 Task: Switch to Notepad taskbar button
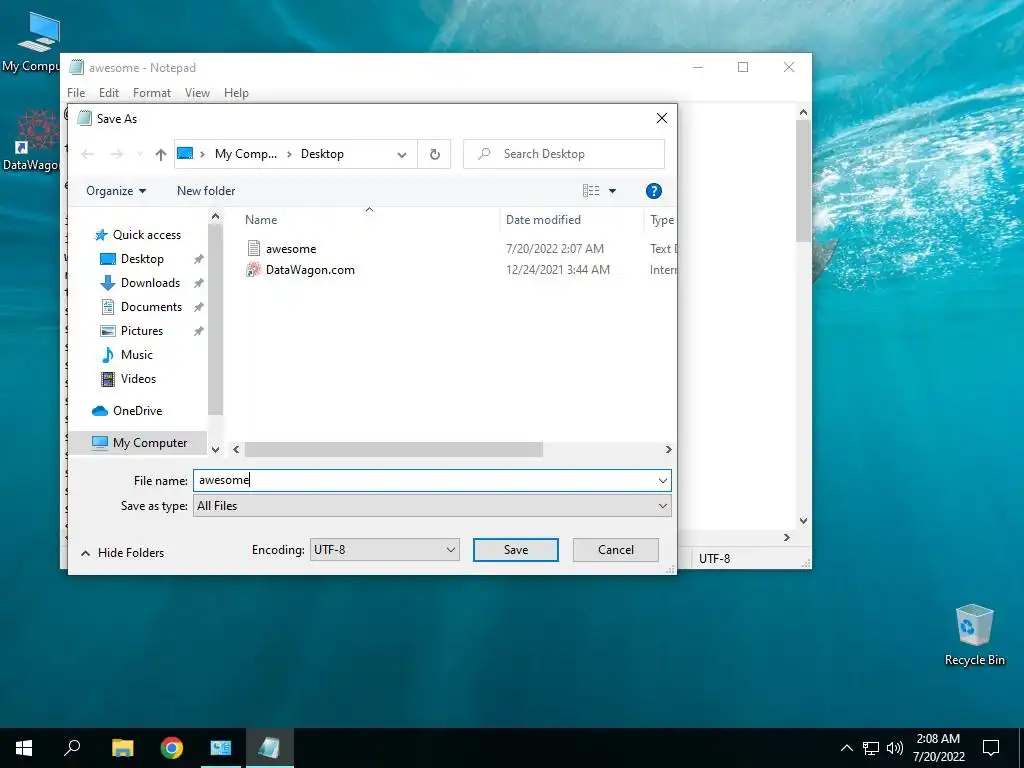pos(270,748)
